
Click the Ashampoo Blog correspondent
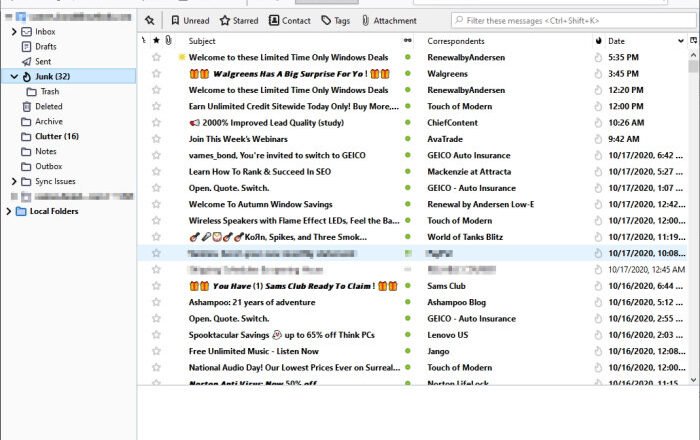pos(456,302)
